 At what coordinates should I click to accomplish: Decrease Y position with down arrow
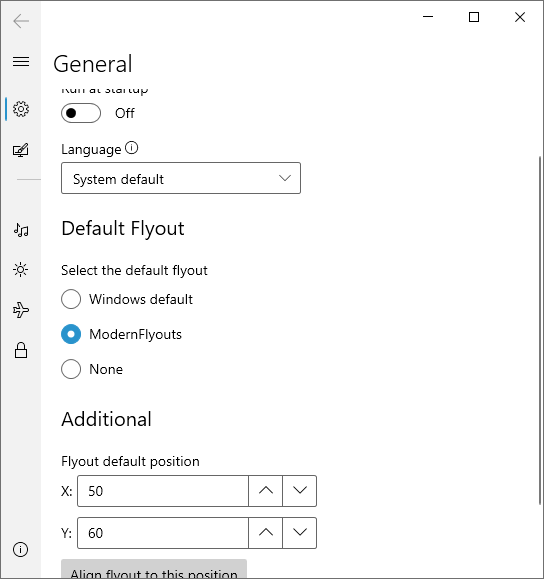click(x=300, y=533)
